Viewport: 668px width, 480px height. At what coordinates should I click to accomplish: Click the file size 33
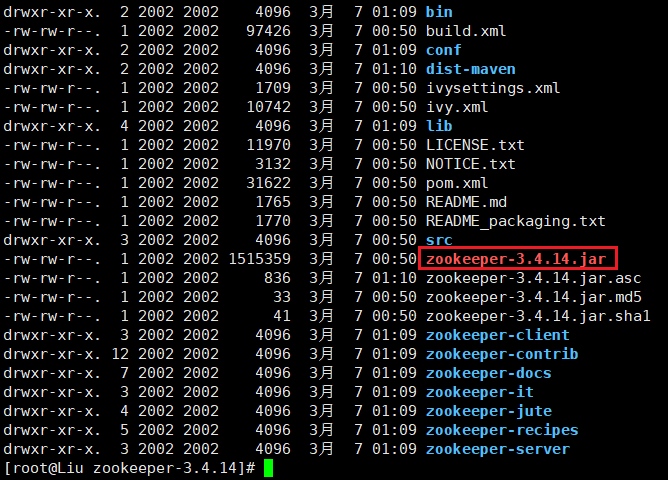[282, 297]
